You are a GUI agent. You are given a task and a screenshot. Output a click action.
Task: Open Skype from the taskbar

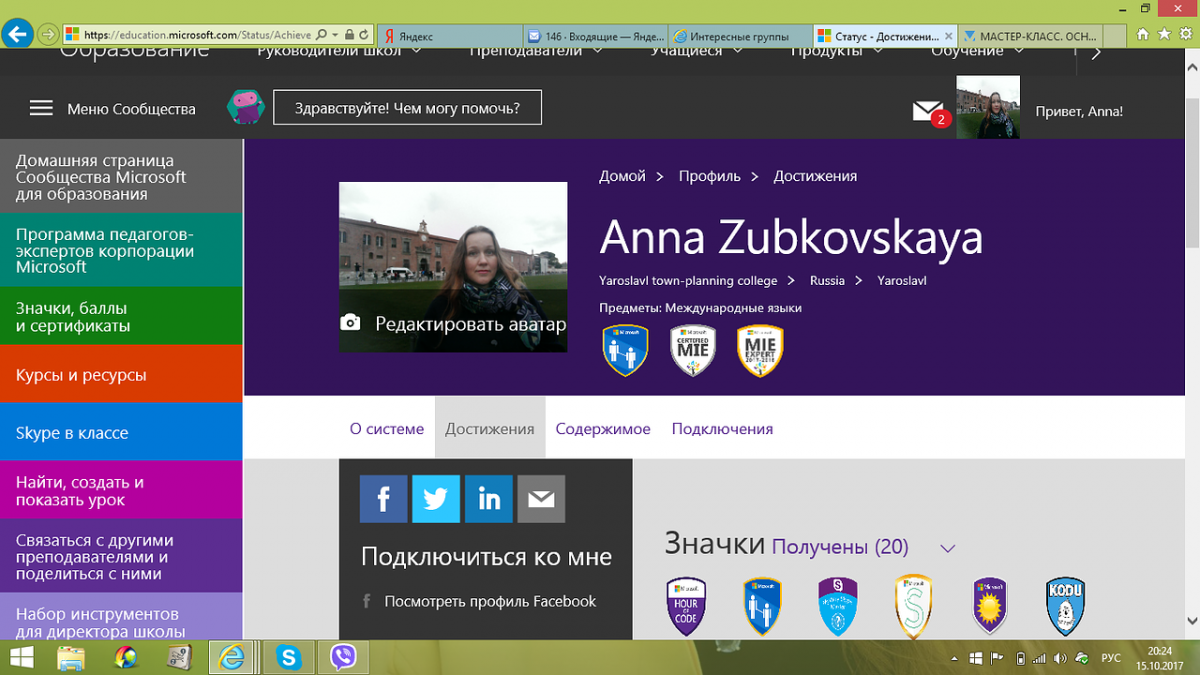coord(290,657)
